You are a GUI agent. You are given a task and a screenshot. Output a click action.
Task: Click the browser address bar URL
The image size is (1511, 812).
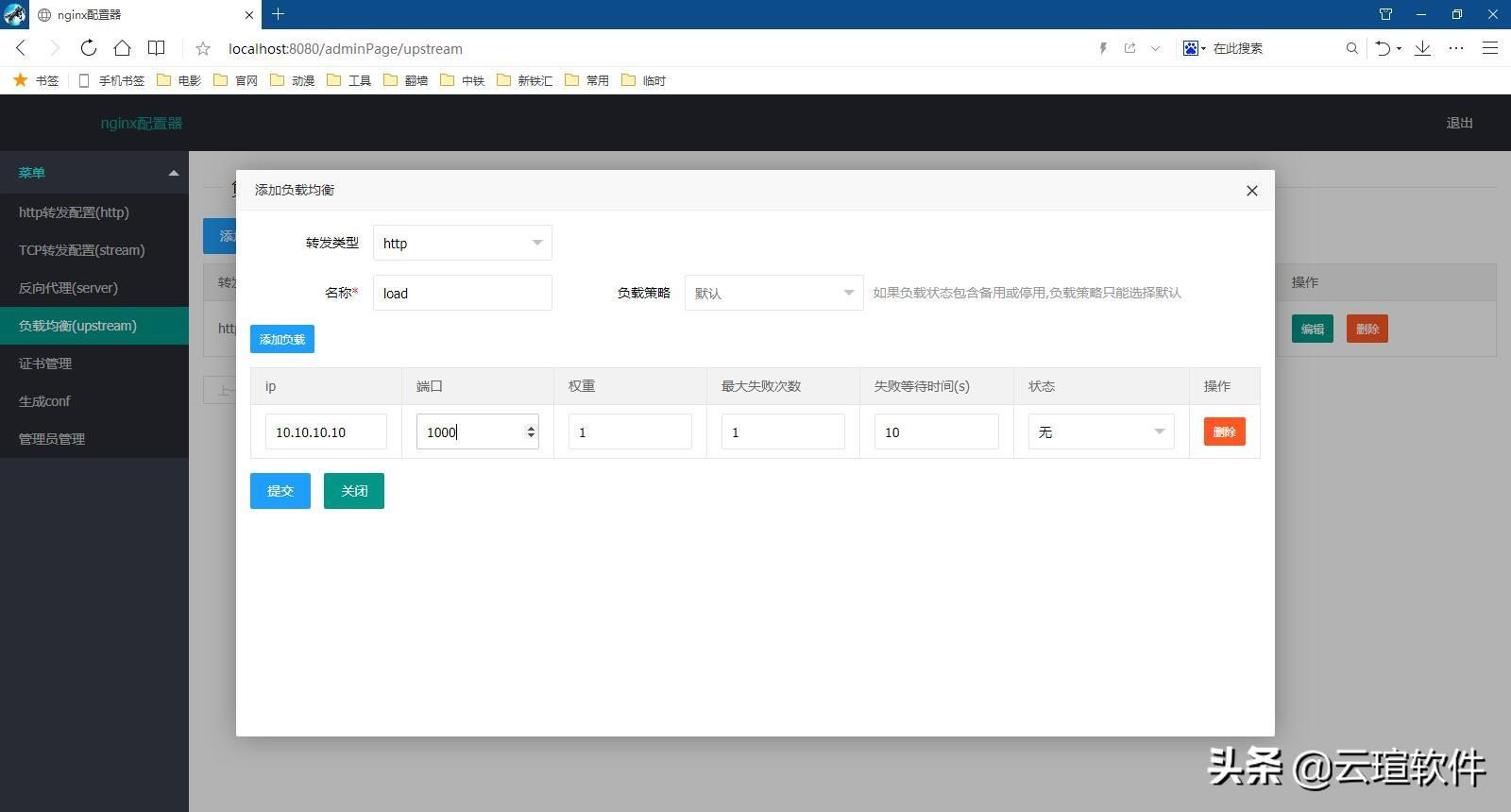(x=346, y=48)
